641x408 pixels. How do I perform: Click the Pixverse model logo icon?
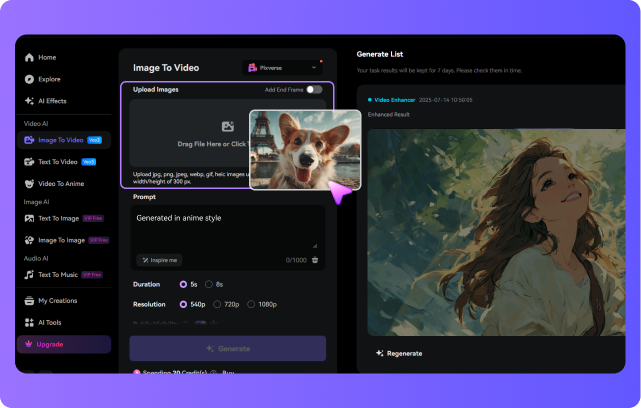click(x=253, y=67)
